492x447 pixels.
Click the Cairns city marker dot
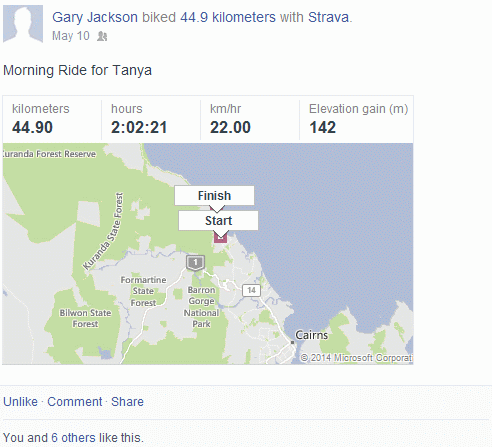point(292,342)
